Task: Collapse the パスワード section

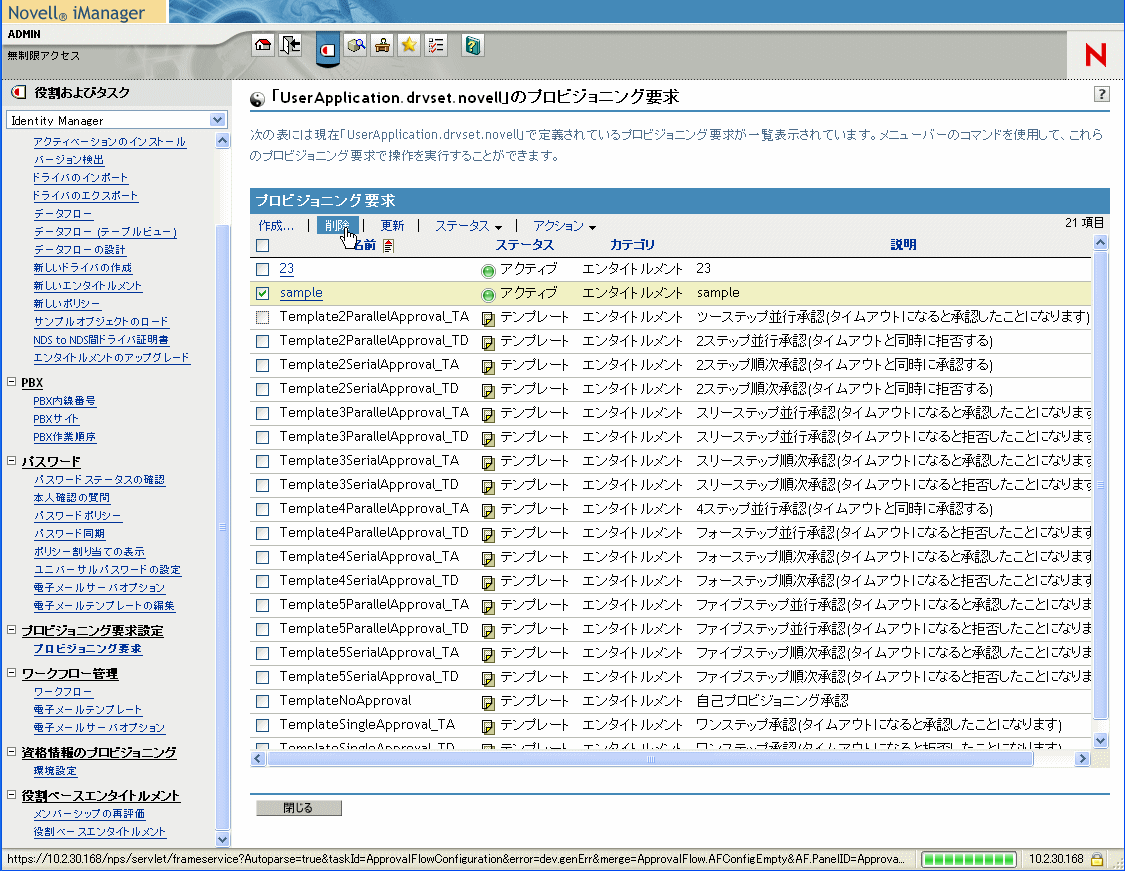Action: 11,461
